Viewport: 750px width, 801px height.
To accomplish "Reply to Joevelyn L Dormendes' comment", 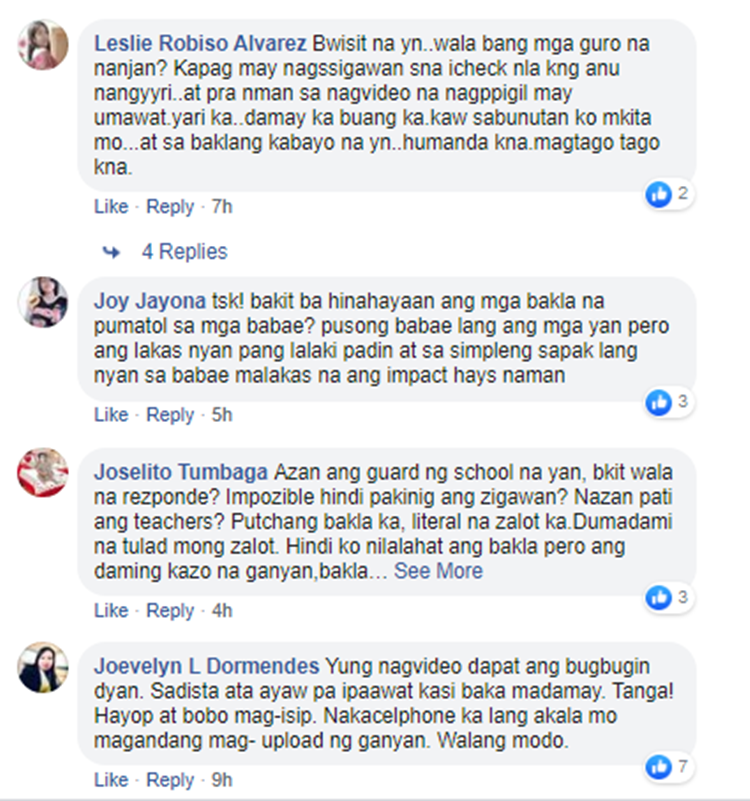I will click(170, 780).
